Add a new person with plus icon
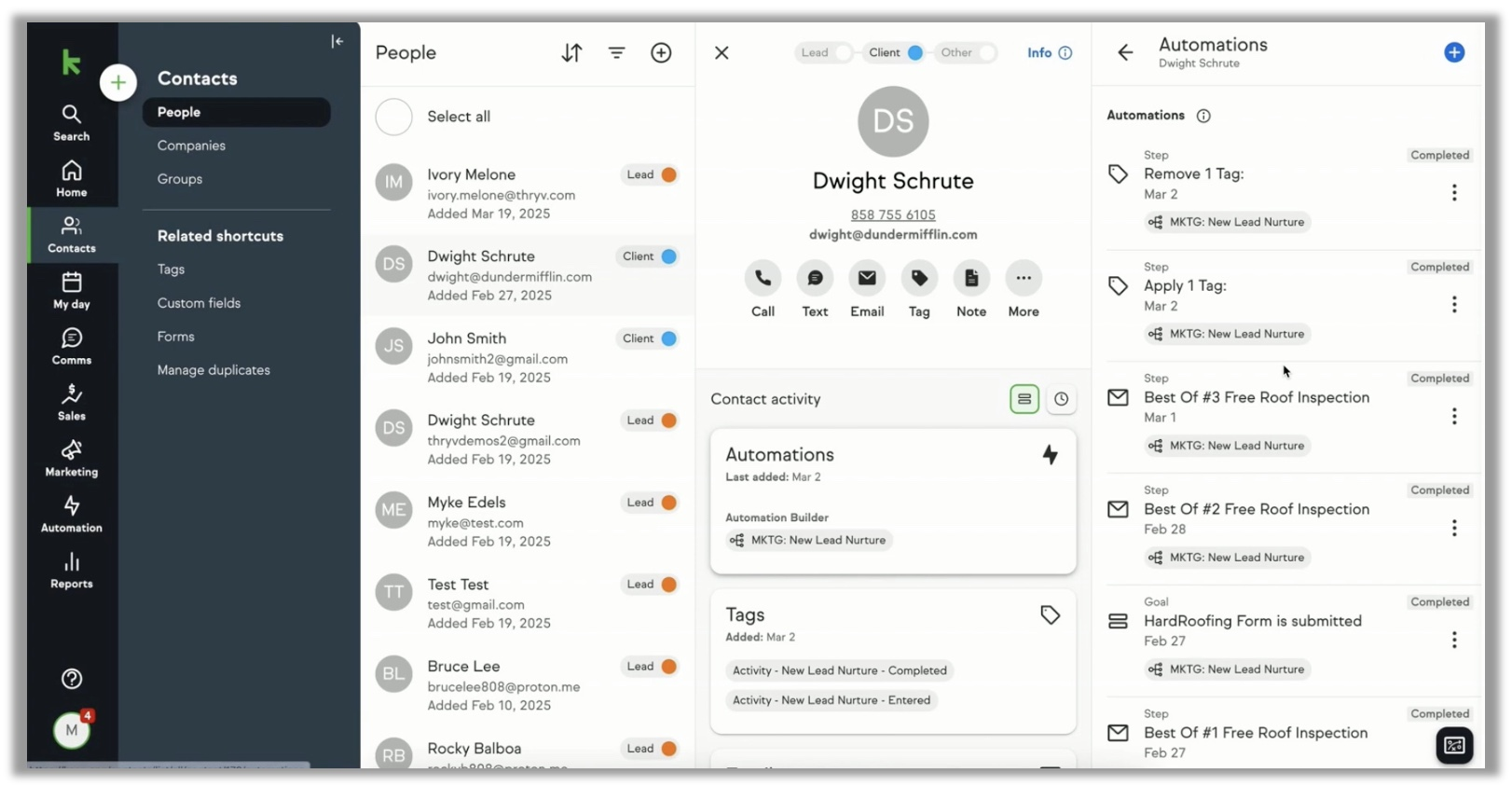The image size is (1512, 787). coord(661,53)
